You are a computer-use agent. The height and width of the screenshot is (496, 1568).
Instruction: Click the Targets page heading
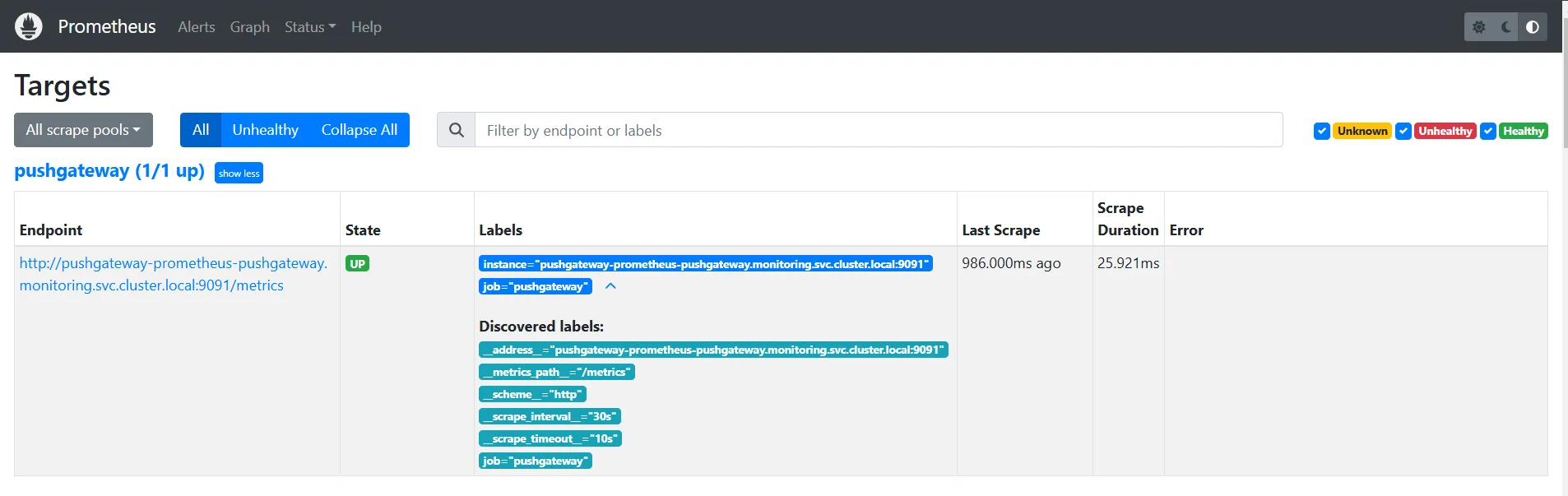pyautogui.click(x=63, y=86)
